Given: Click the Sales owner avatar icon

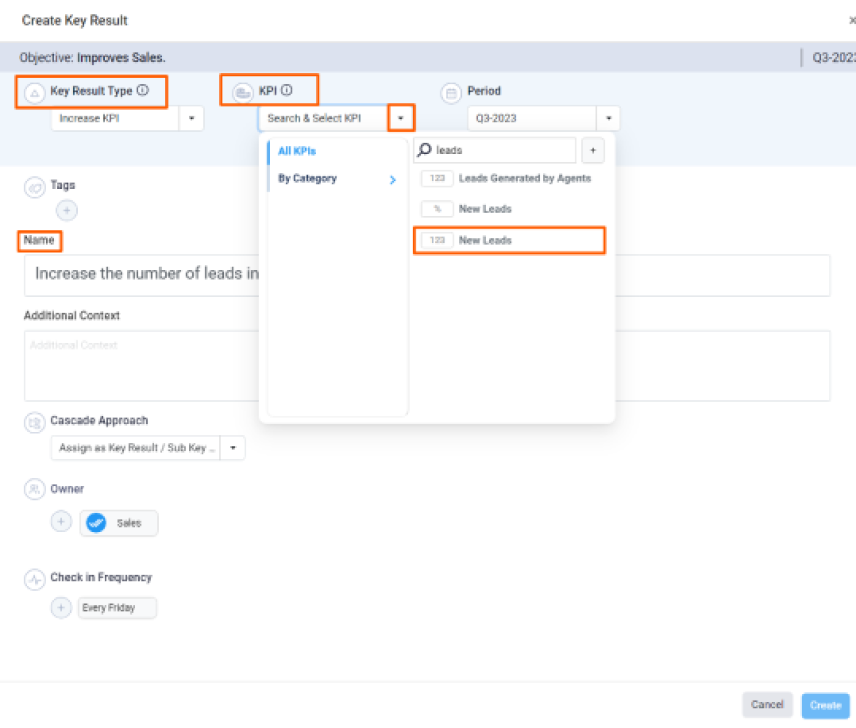Looking at the screenshot, I should click(x=96, y=523).
